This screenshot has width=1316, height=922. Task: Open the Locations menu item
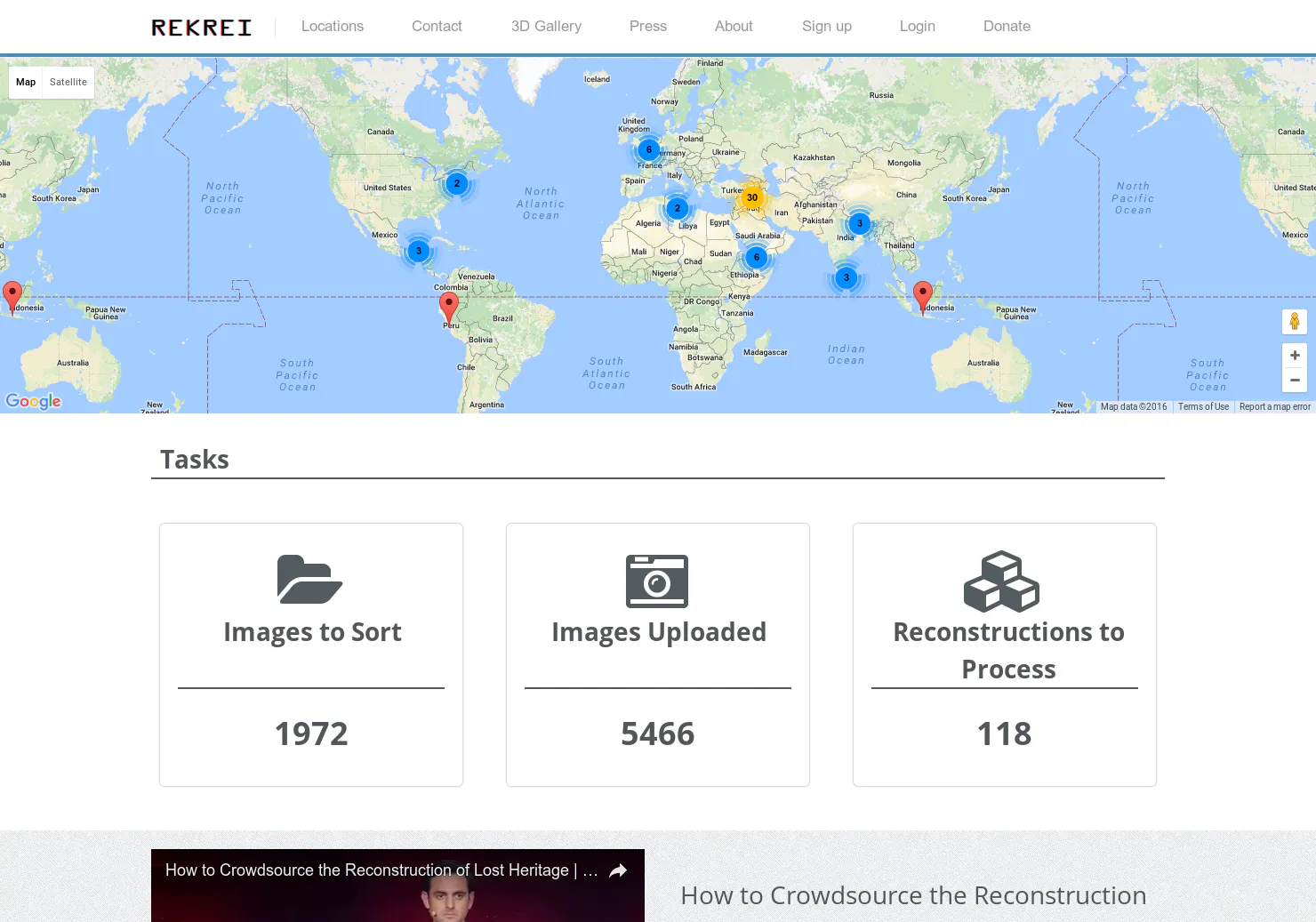333,27
